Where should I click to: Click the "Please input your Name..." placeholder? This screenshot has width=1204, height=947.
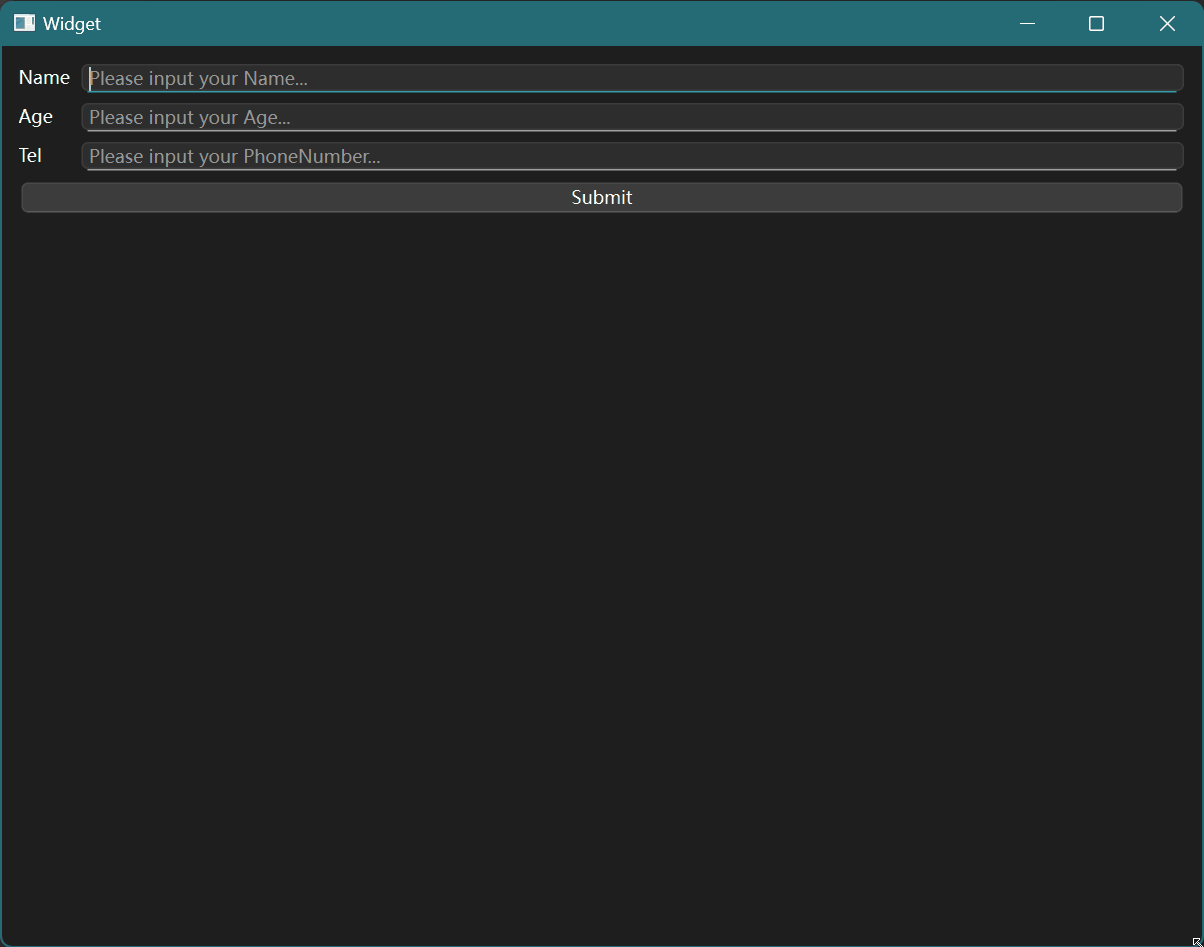[198, 78]
